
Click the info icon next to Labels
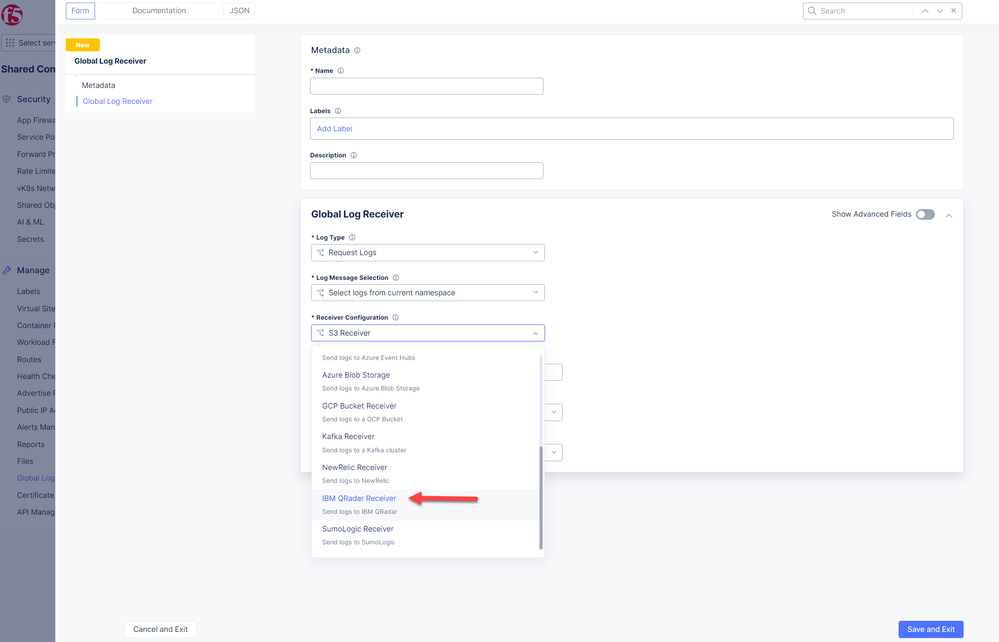coord(338,111)
